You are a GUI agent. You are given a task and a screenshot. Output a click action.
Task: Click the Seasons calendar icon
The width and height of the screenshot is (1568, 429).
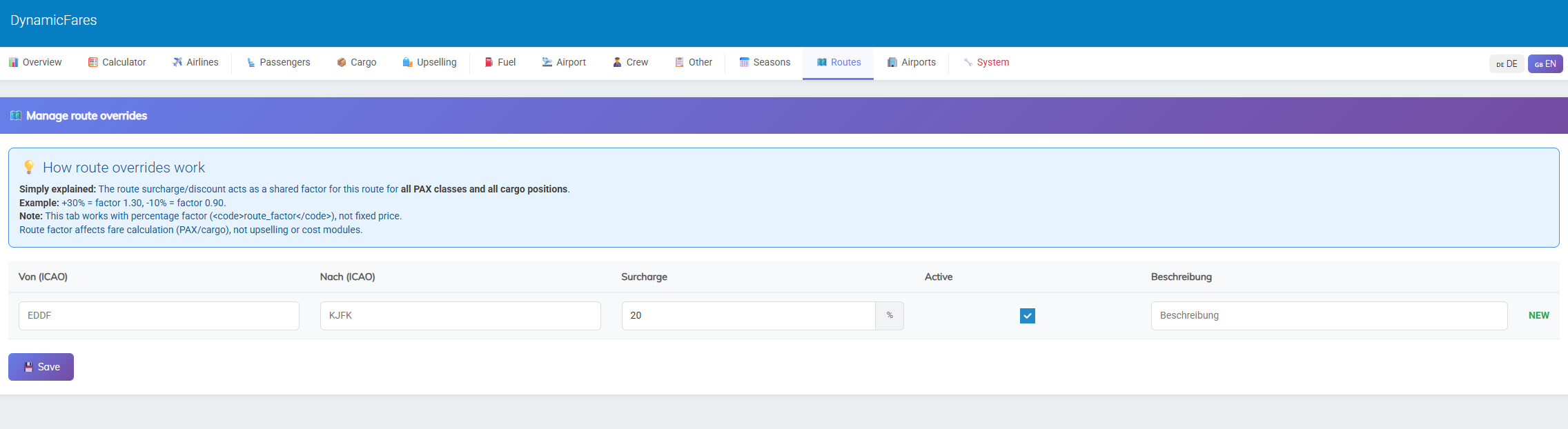click(744, 62)
